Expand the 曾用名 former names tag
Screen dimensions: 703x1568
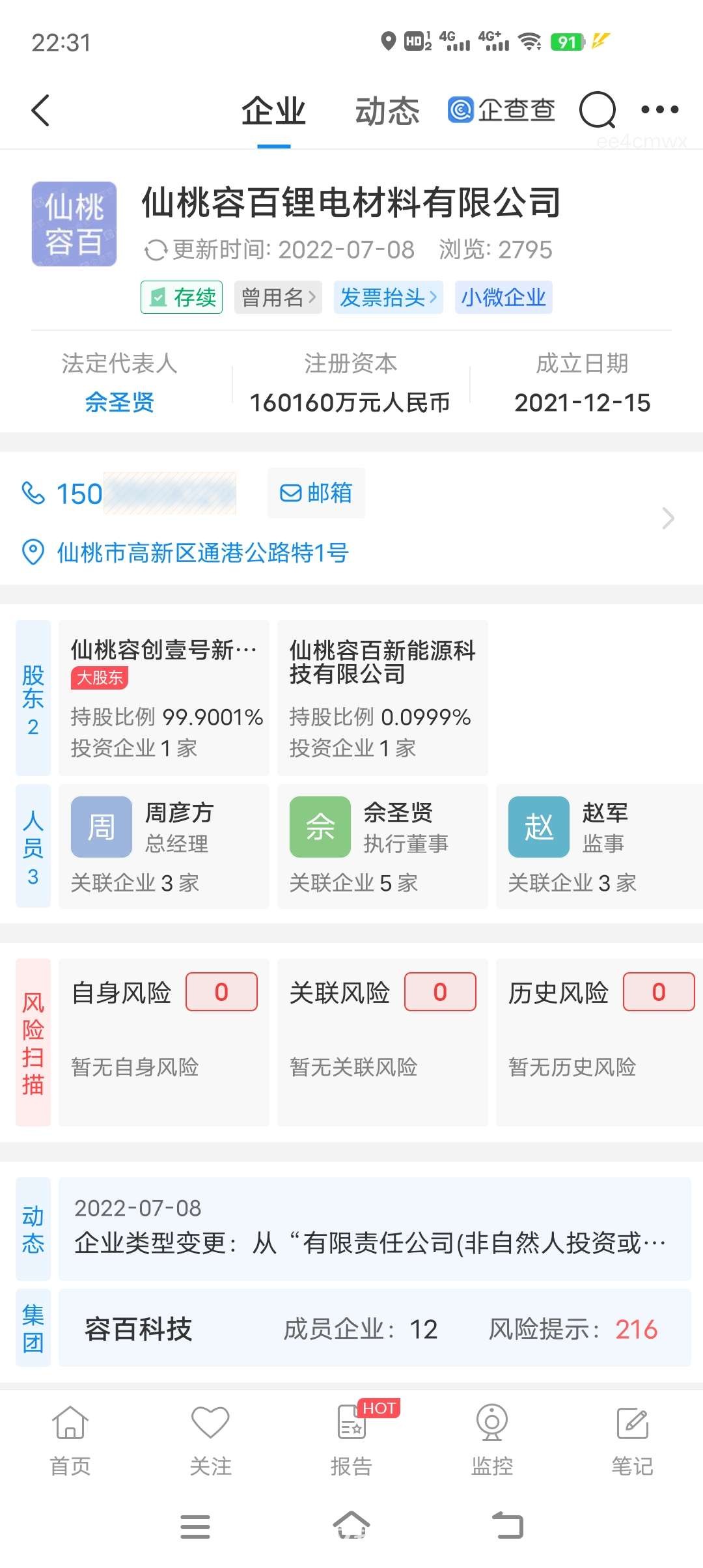click(x=278, y=298)
